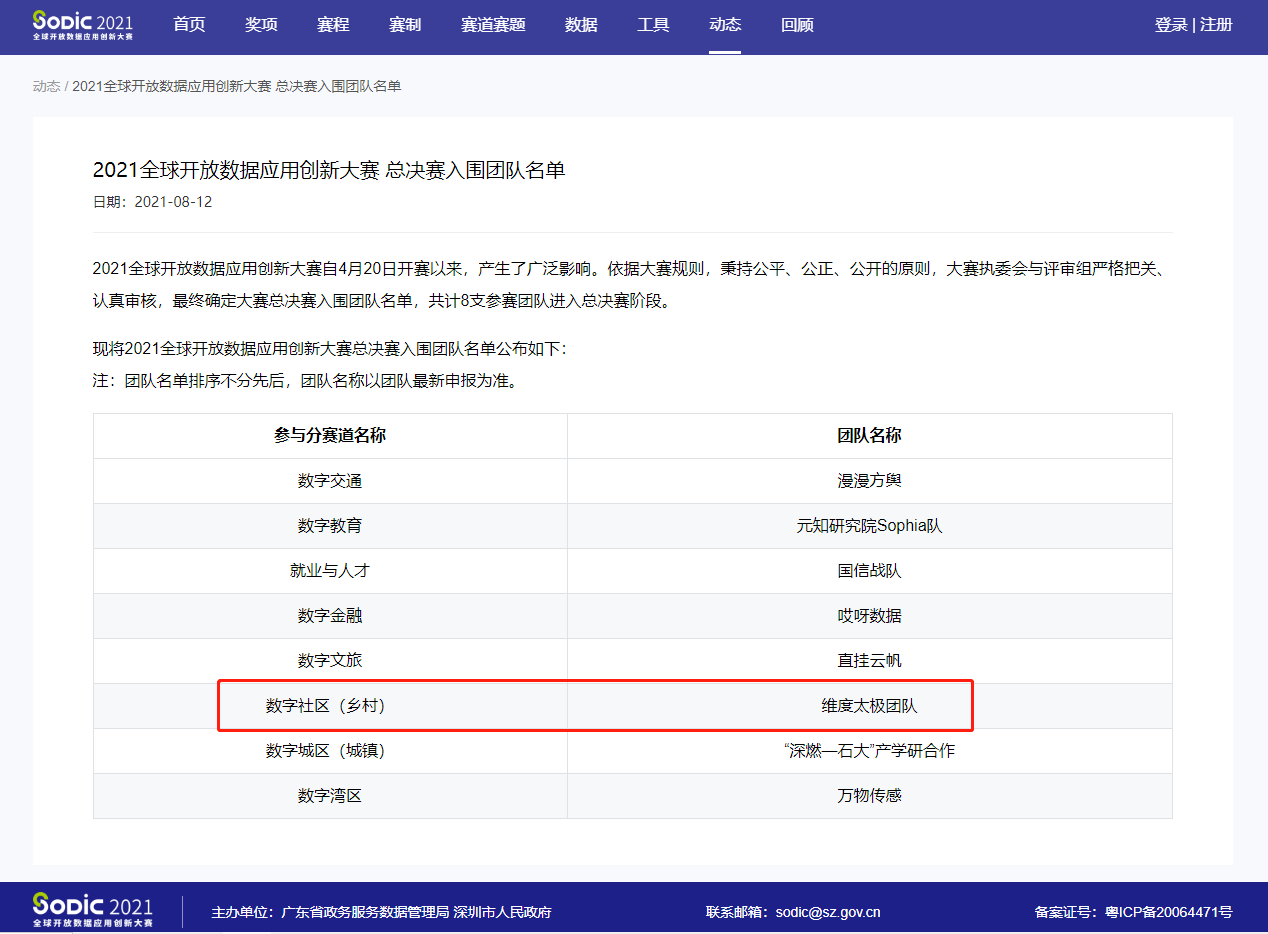Image resolution: width=1268 pixels, height=934 pixels.
Task: Select the active 动态 navigation tab
Action: [725, 25]
